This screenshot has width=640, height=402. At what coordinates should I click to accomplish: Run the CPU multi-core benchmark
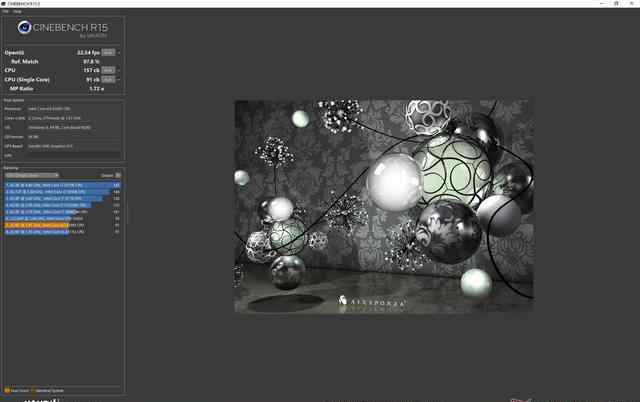tap(108, 70)
